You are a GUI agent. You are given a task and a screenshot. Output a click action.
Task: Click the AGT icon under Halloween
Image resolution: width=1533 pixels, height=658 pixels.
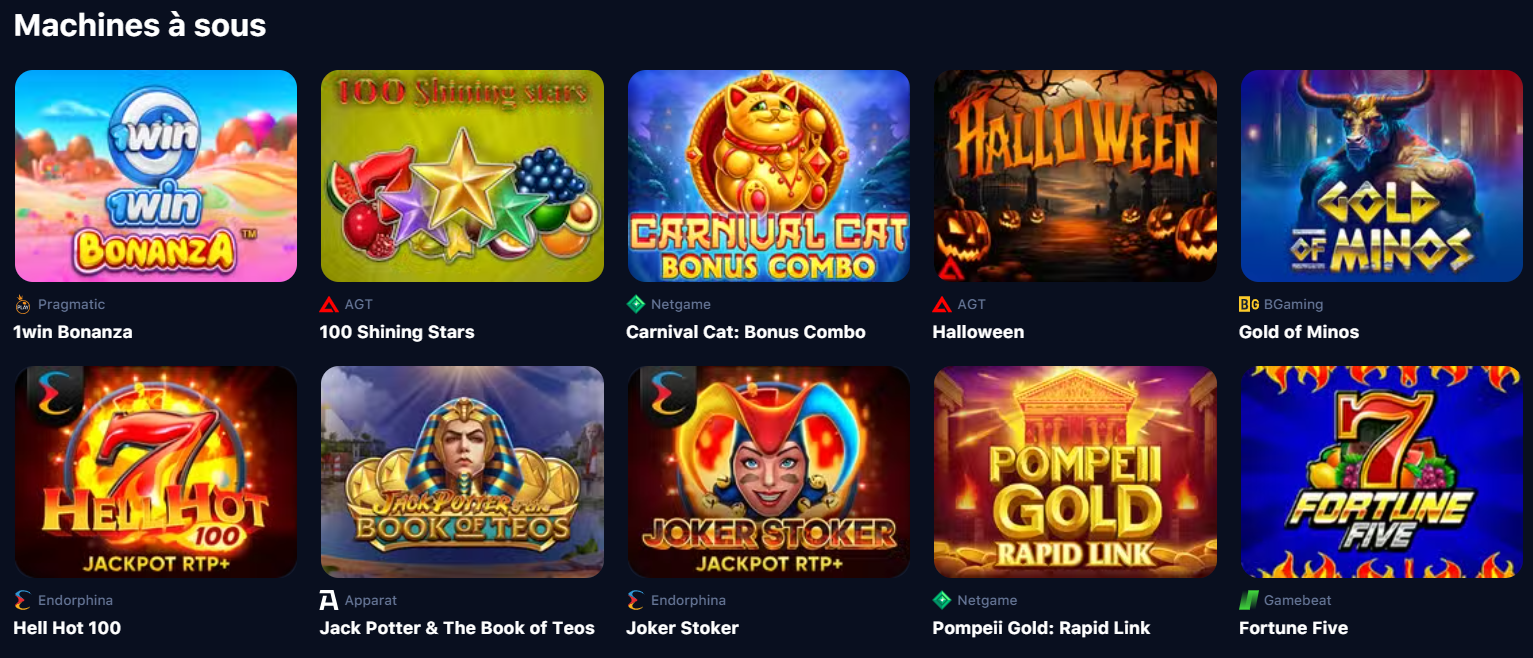tap(942, 304)
